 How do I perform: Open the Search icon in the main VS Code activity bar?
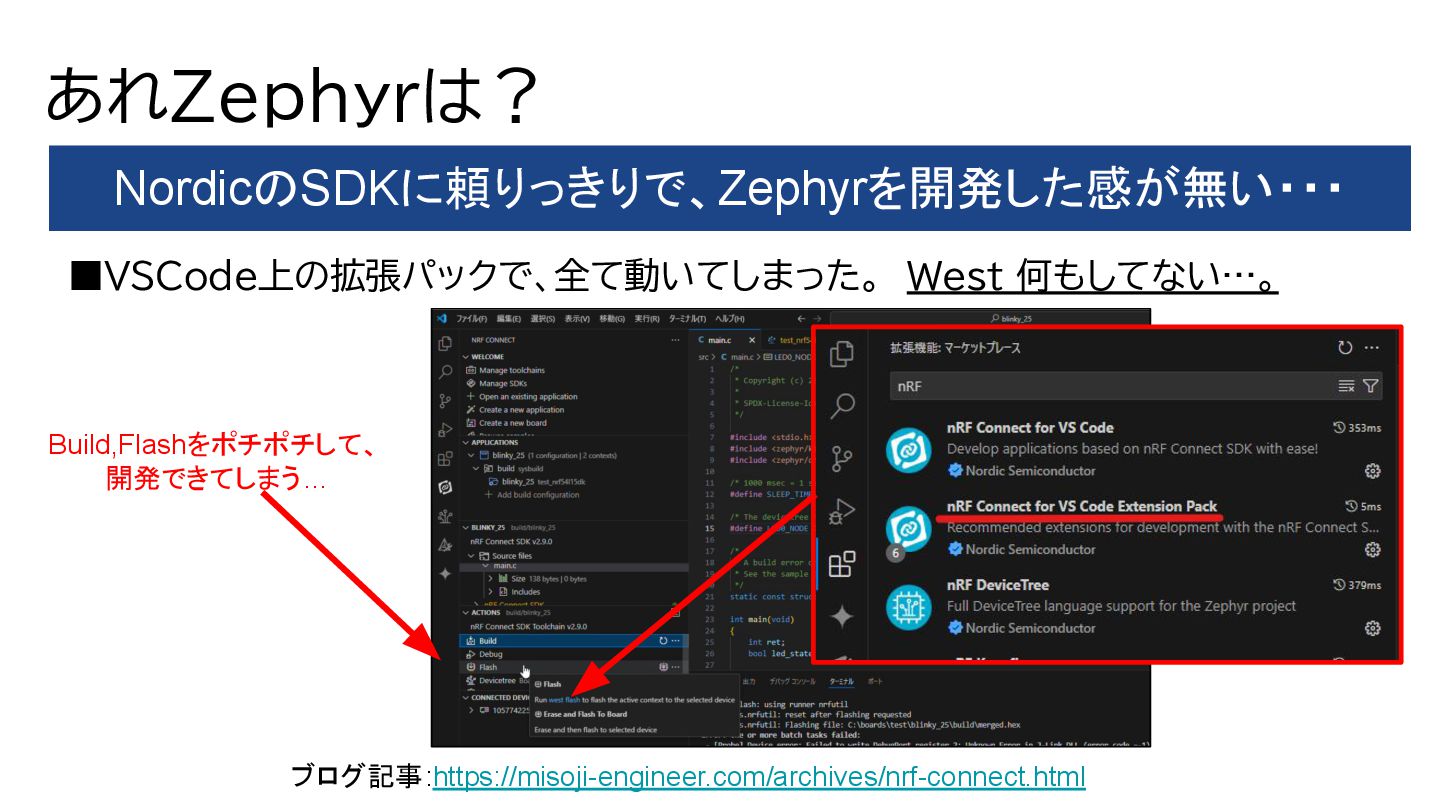(x=445, y=372)
